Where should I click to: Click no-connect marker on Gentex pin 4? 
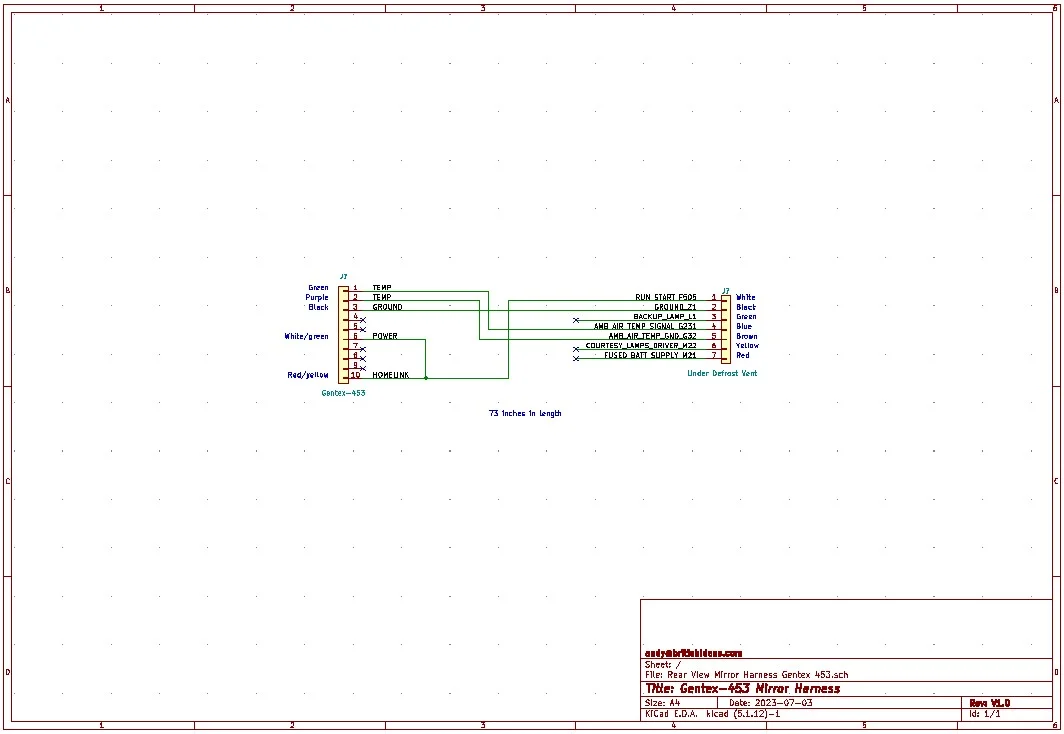point(363,320)
